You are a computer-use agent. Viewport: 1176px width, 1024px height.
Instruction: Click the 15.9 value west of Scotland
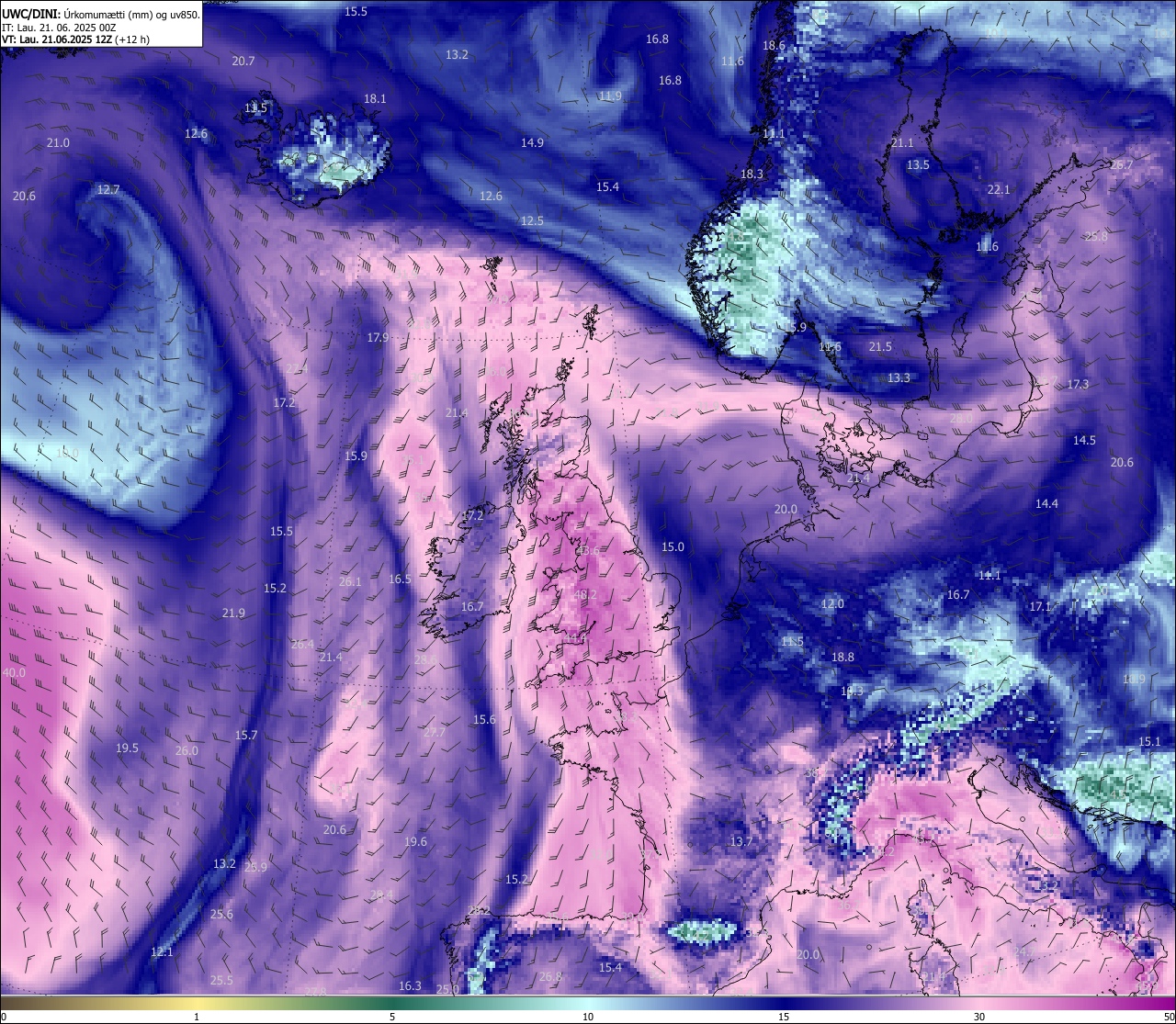[x=356, y=456]
